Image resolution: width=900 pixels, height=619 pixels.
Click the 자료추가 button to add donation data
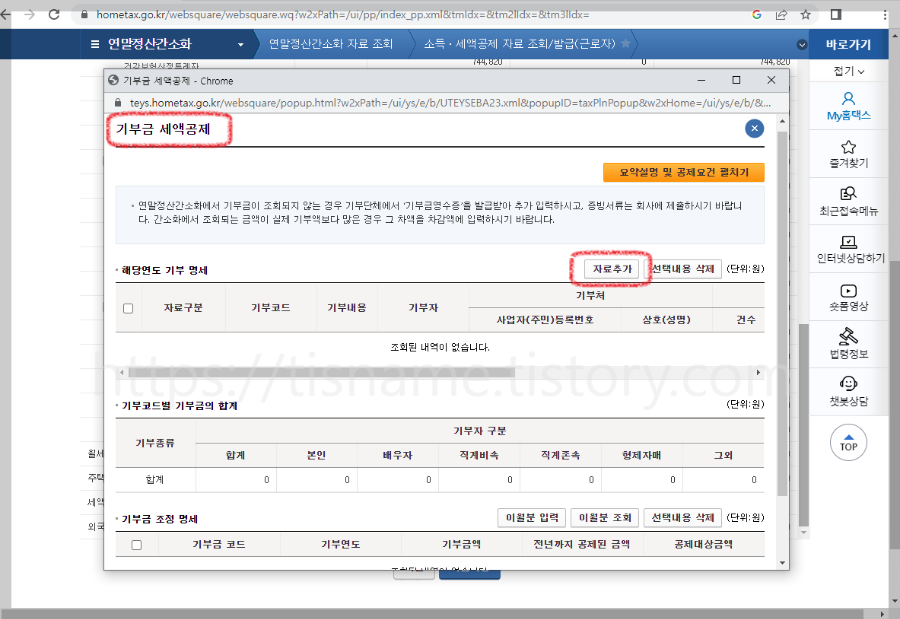coord(611,270)
